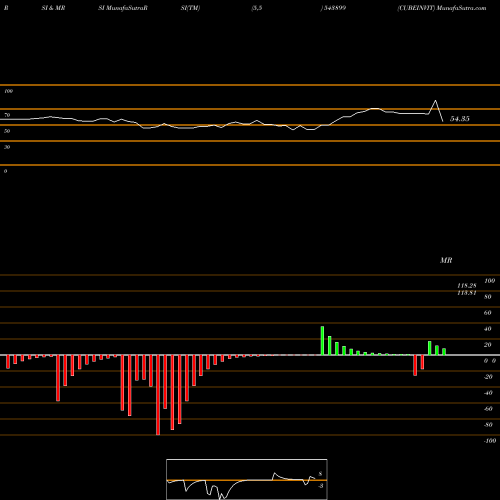
Task: Click the RSI axis label 50
Action: click(x=7, y=131)
